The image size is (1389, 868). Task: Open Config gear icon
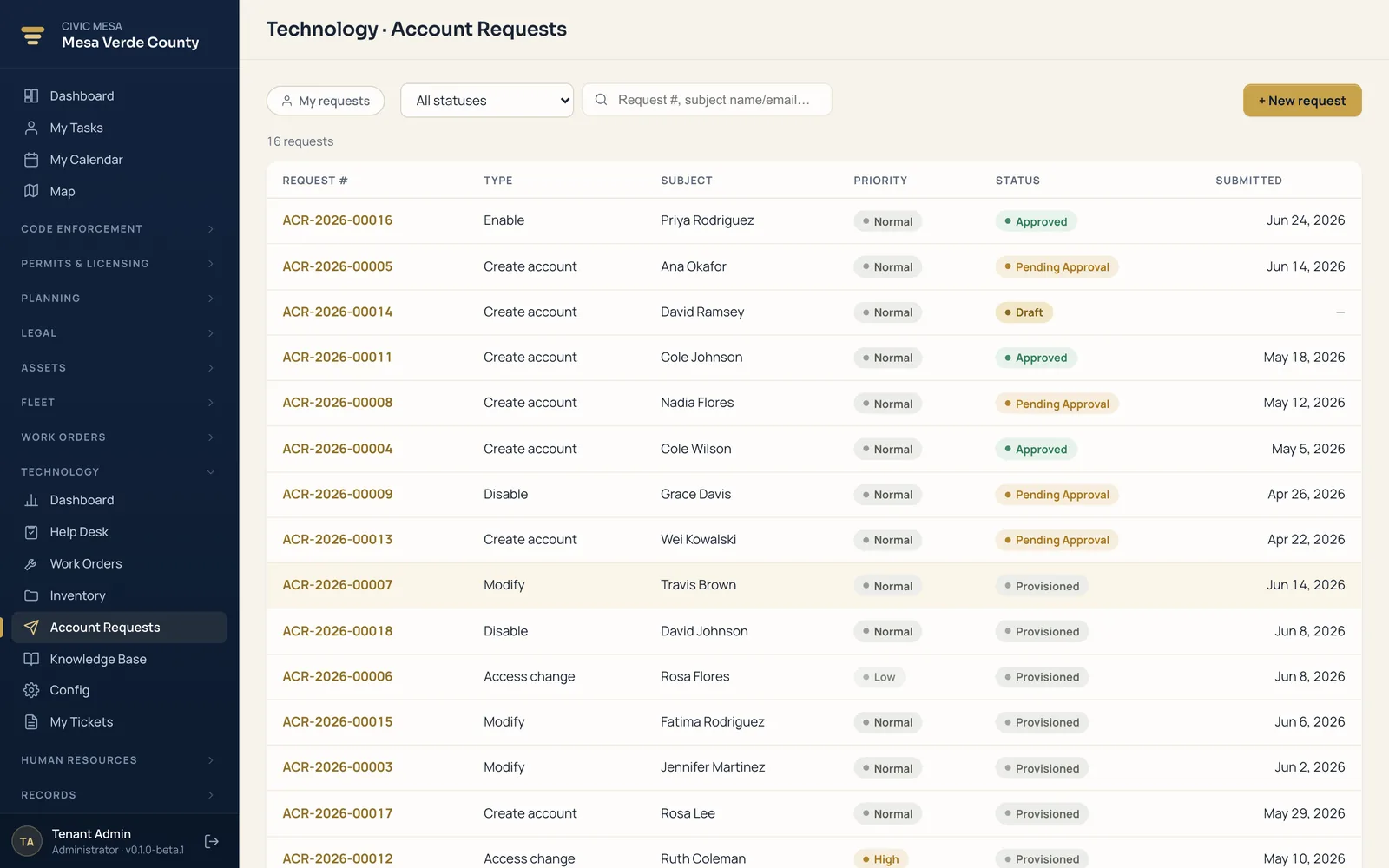click(31, 690)
